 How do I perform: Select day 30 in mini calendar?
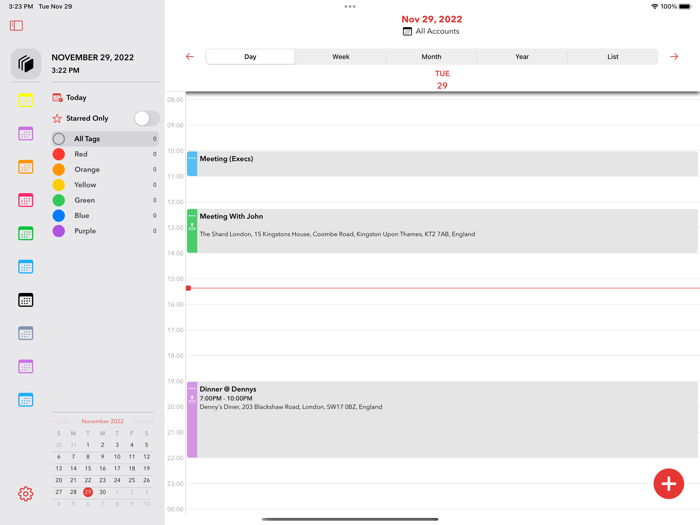click(103, 492)
